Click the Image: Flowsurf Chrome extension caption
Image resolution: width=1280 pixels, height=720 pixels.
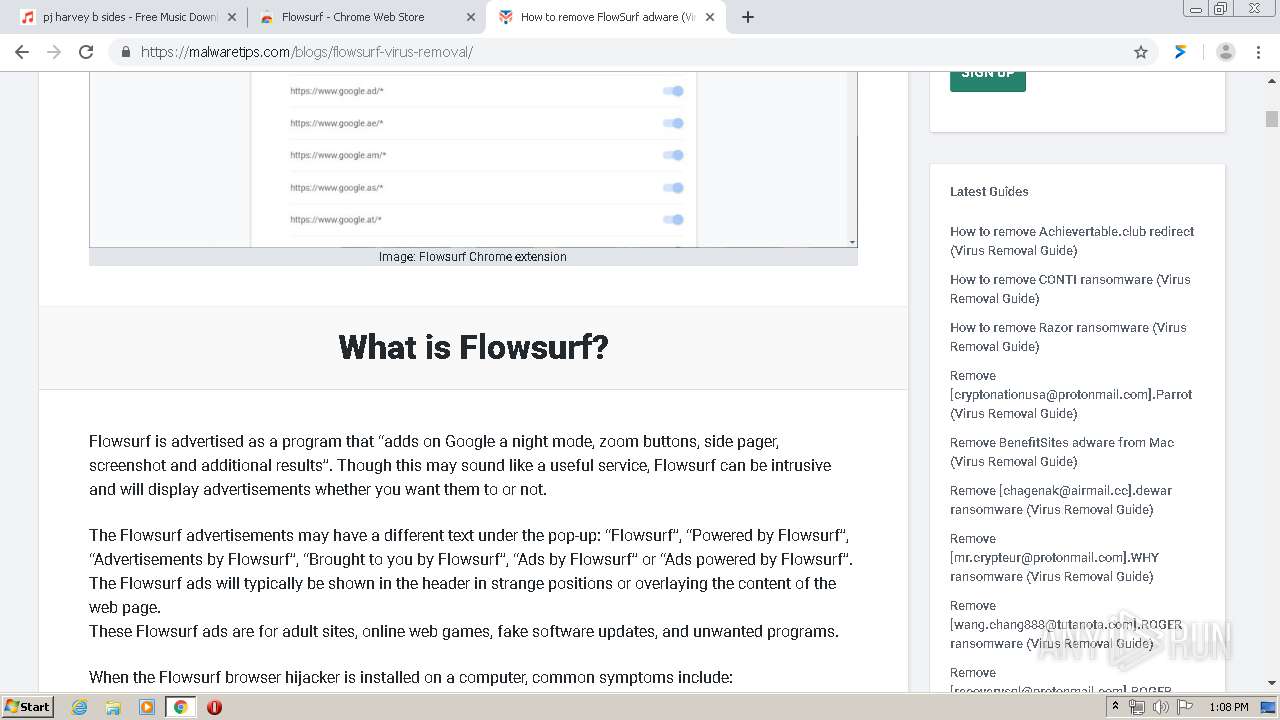point(473,257)
